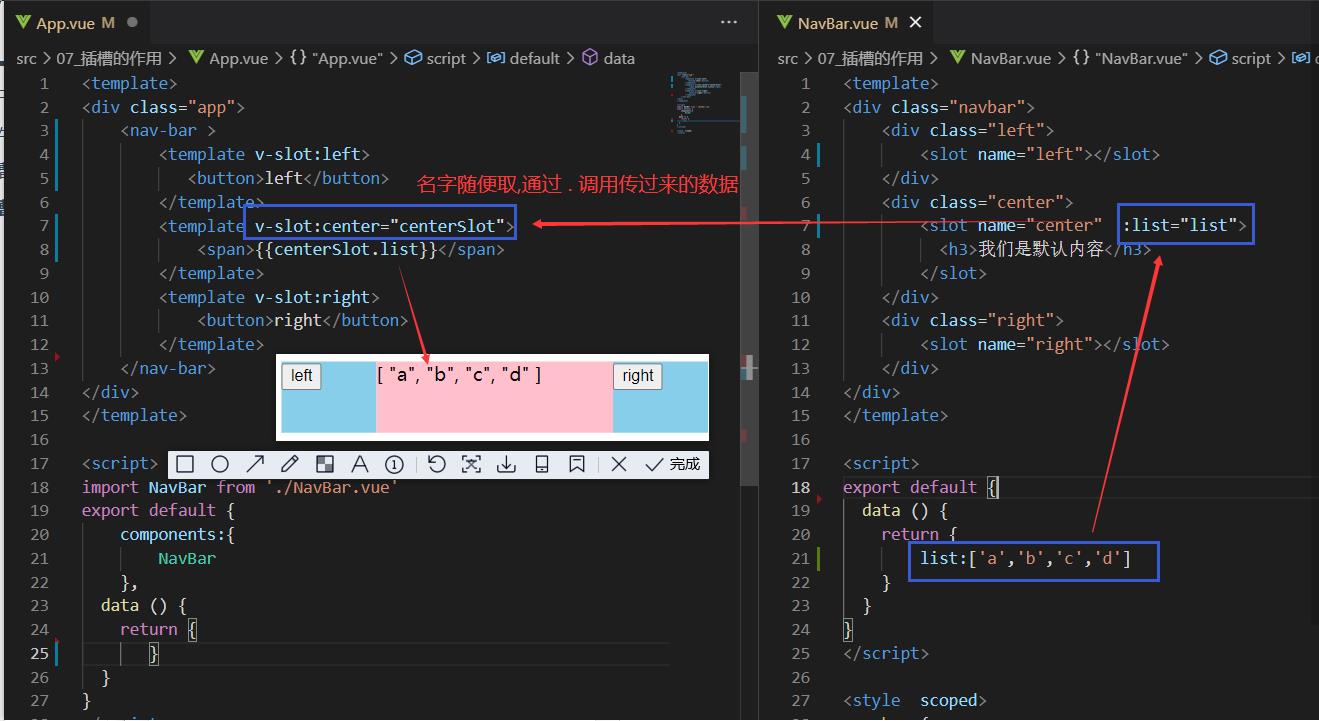Click the bookmark pin screenshot icon

point(576,464)
